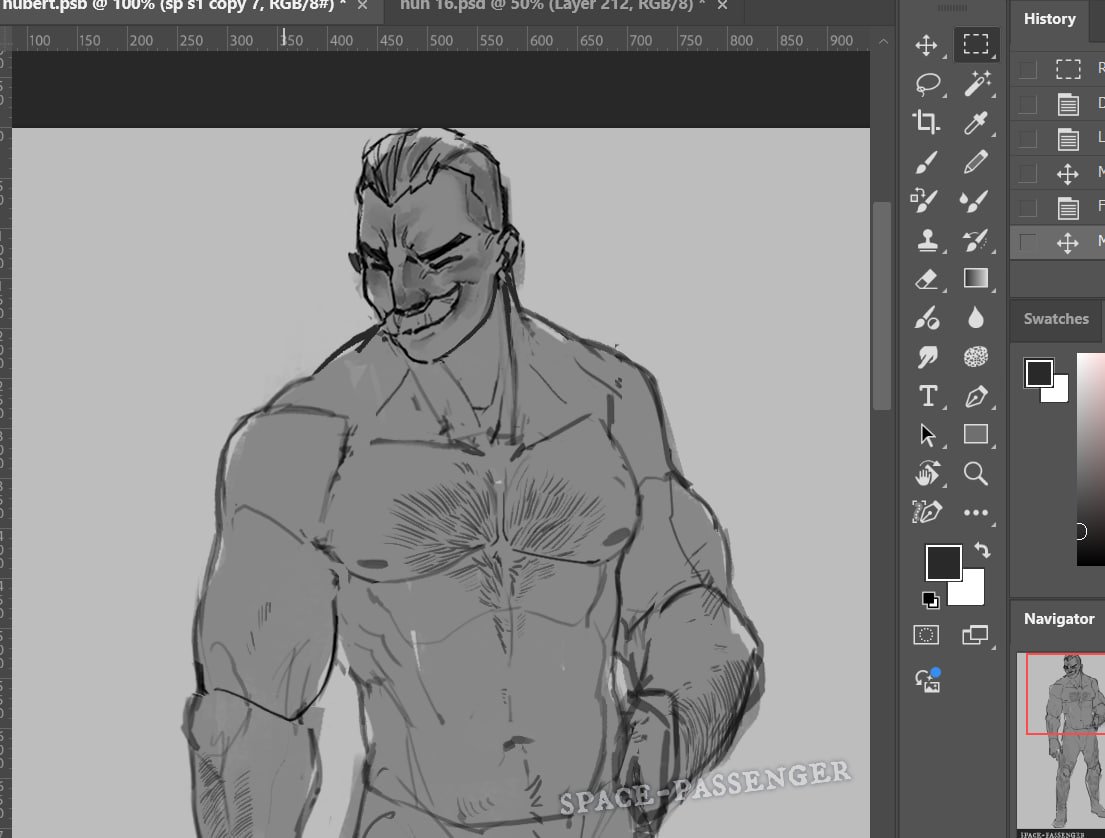
Task: Click the grip handle atop the toolbar
Action: click(952, 8)
